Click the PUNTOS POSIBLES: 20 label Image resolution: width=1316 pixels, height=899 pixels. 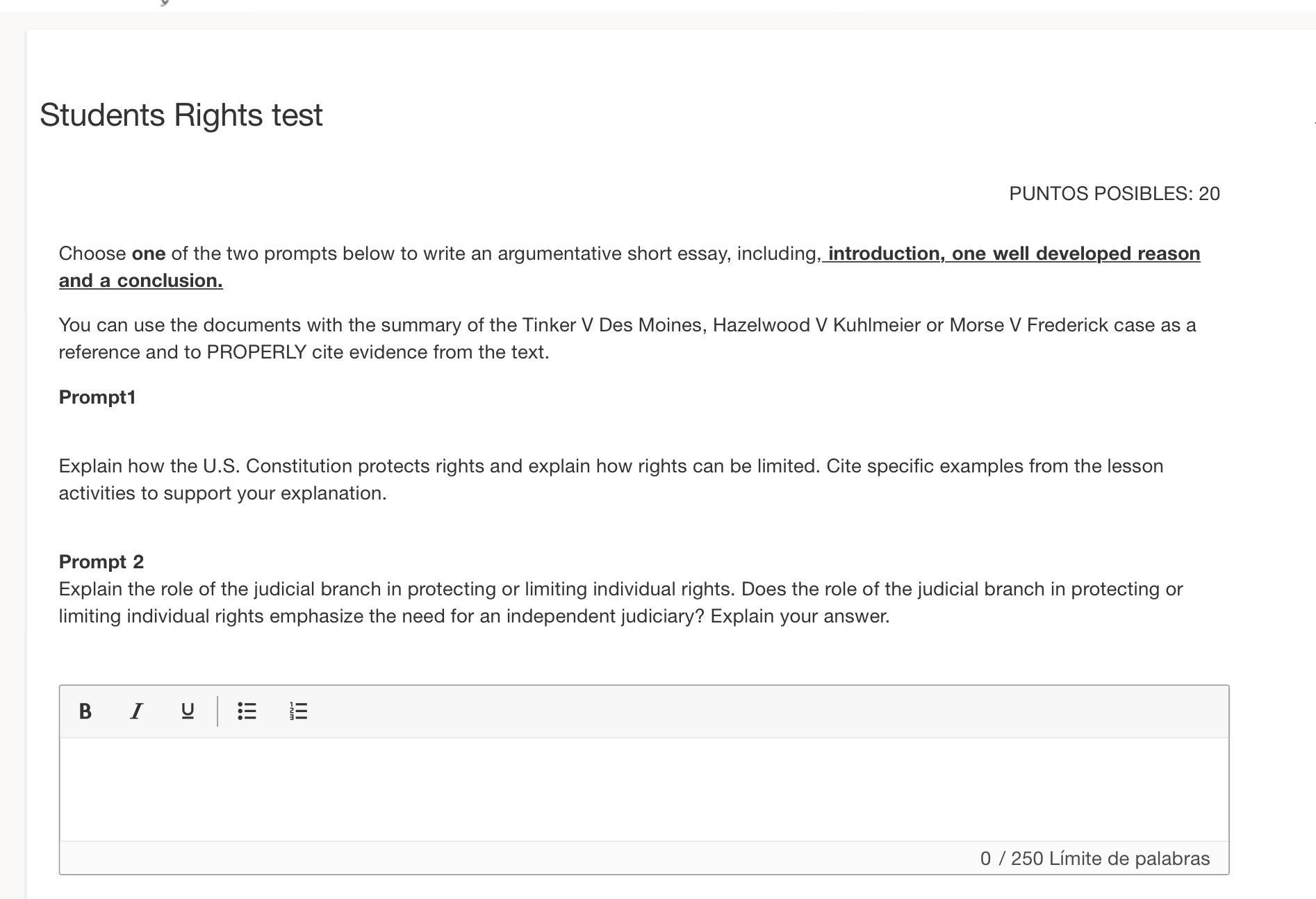[x=1114, y=194]
